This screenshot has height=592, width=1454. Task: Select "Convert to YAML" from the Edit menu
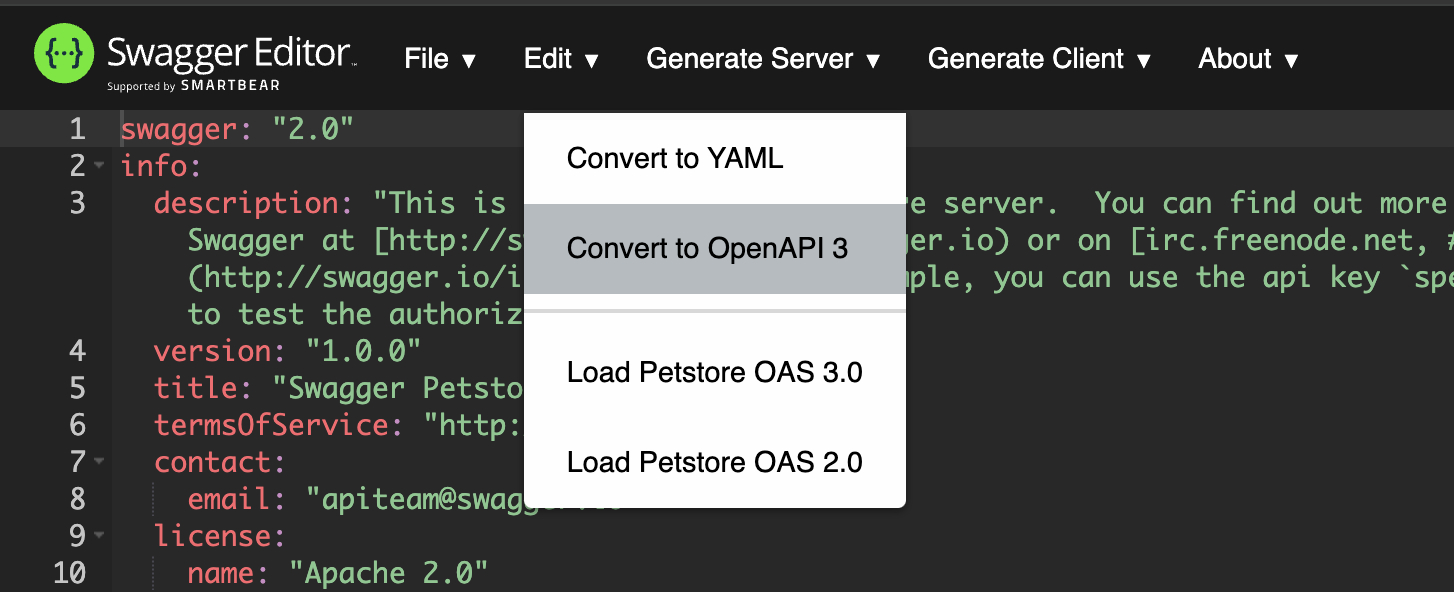pos(674,157)
